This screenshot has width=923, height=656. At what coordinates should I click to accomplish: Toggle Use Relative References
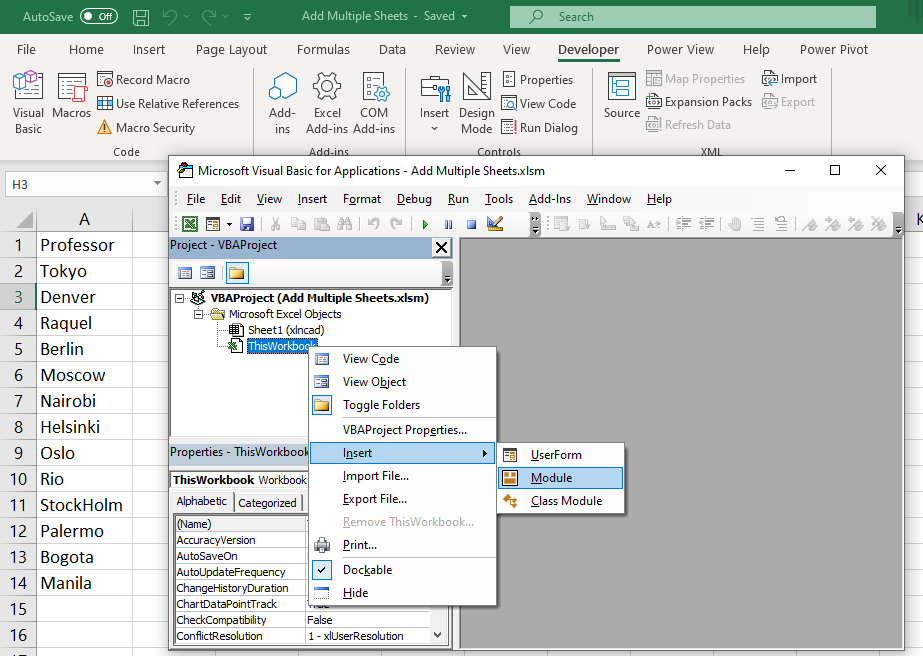pyautogui.click(x=168, y=104)
